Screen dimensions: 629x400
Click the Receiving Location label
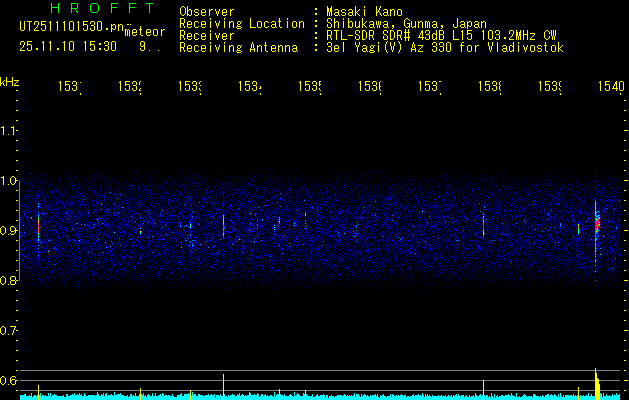pyautogui.click(x=242, y=24)
